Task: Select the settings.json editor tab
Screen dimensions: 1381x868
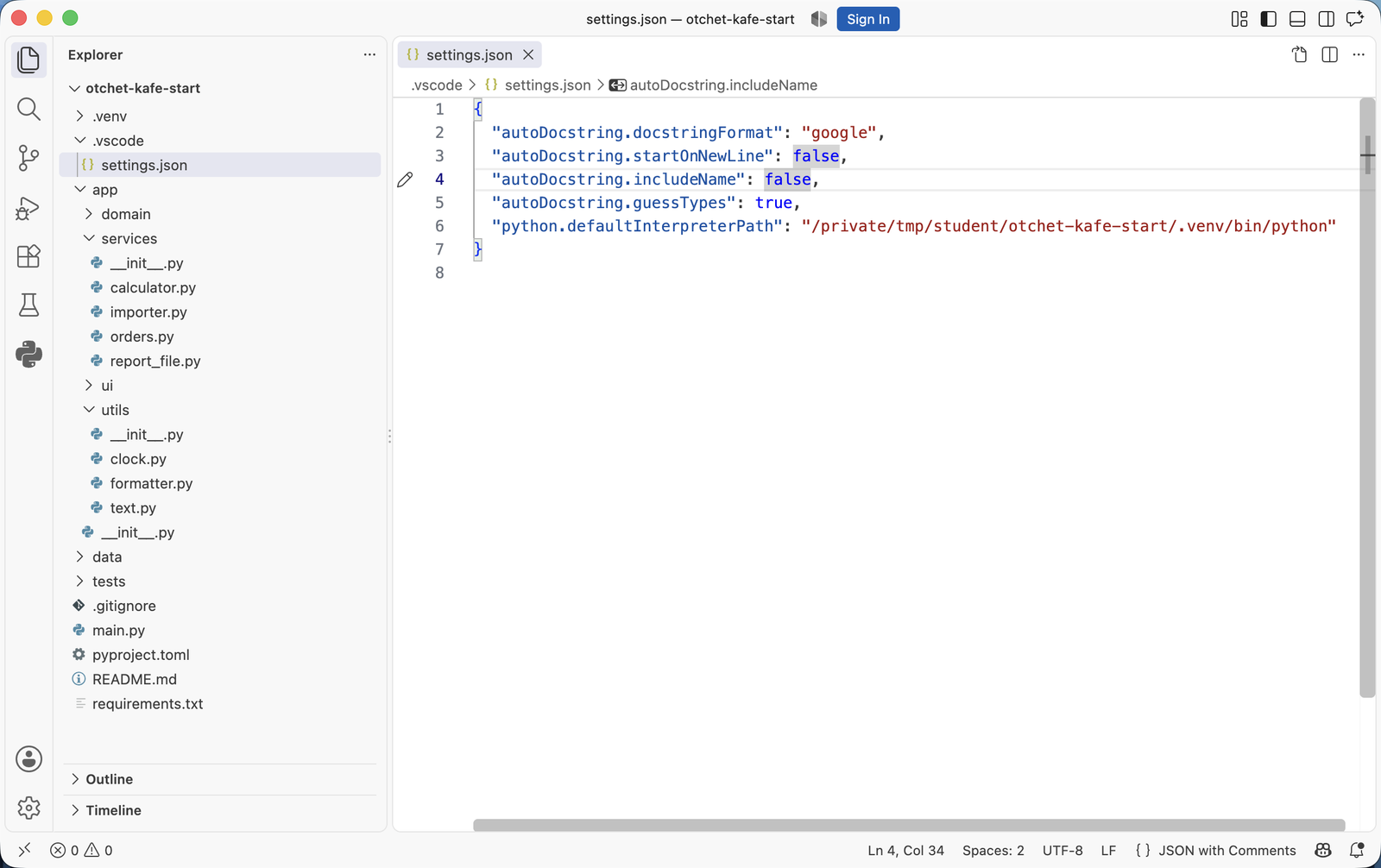Action: [x=470, y=54]
